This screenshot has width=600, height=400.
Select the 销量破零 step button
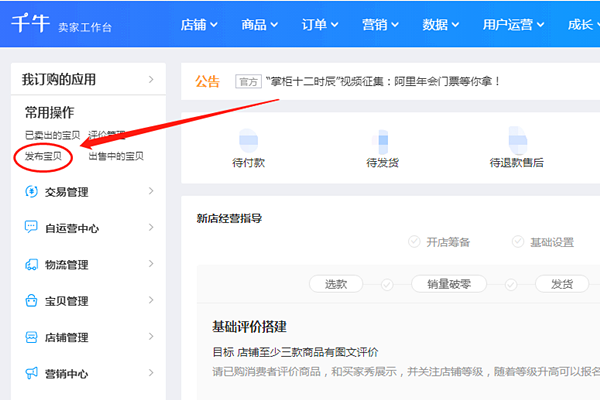449,284
